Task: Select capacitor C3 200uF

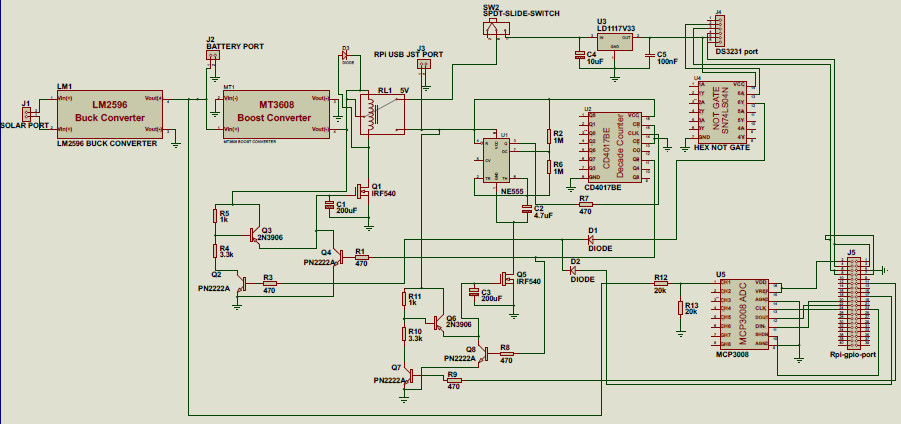Action: [474, 292]
